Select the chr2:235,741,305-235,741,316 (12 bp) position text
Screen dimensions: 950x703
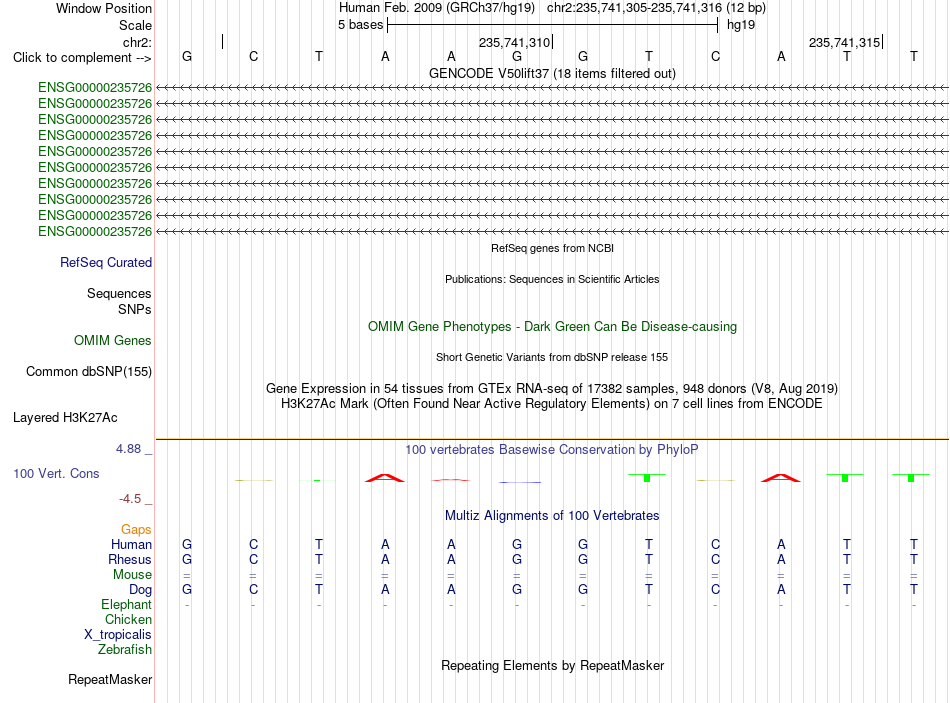click(656, 8)
